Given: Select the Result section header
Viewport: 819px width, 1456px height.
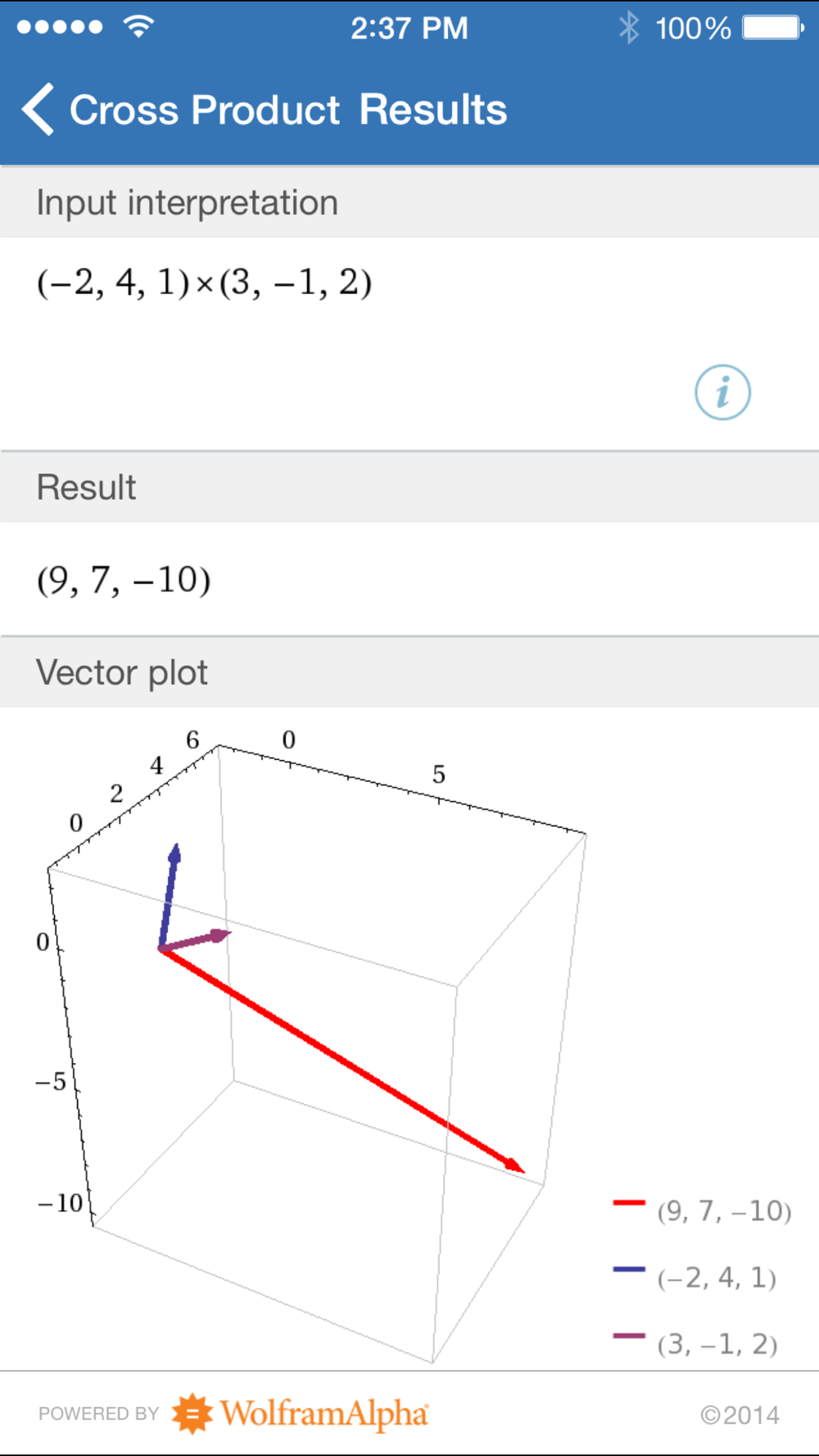Looking at the screenshot, I should (409, 486).
